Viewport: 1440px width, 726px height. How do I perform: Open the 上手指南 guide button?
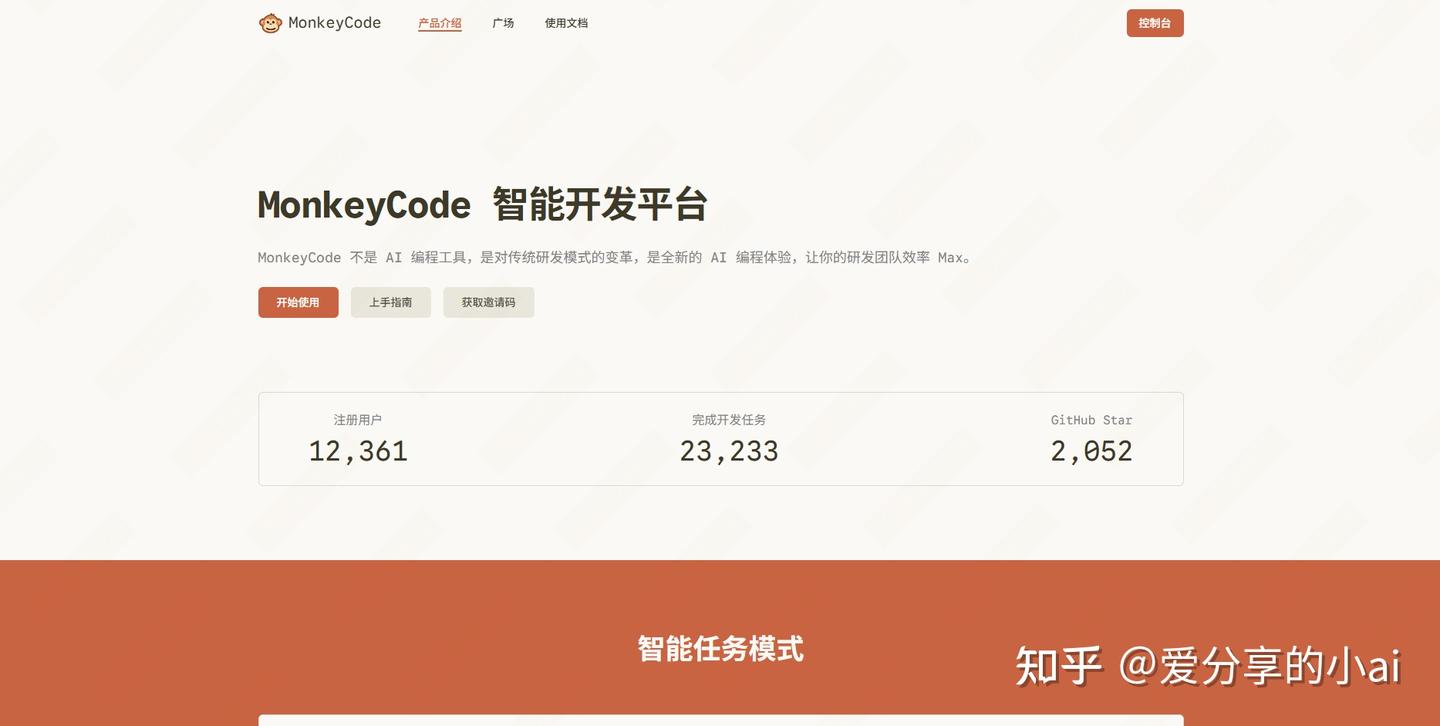point(391,302)
